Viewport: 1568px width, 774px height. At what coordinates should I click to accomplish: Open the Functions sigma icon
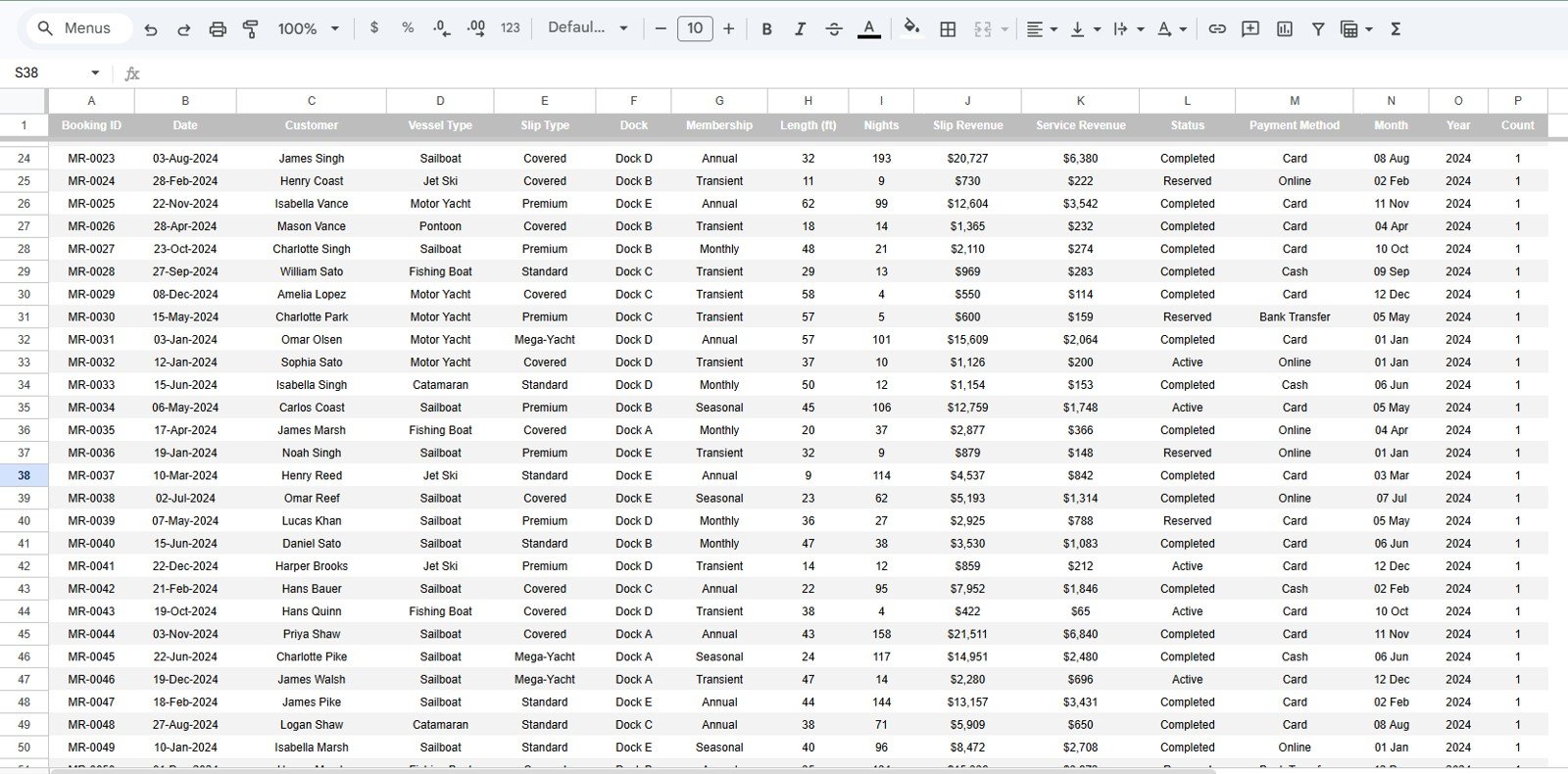coord(1396,29)
